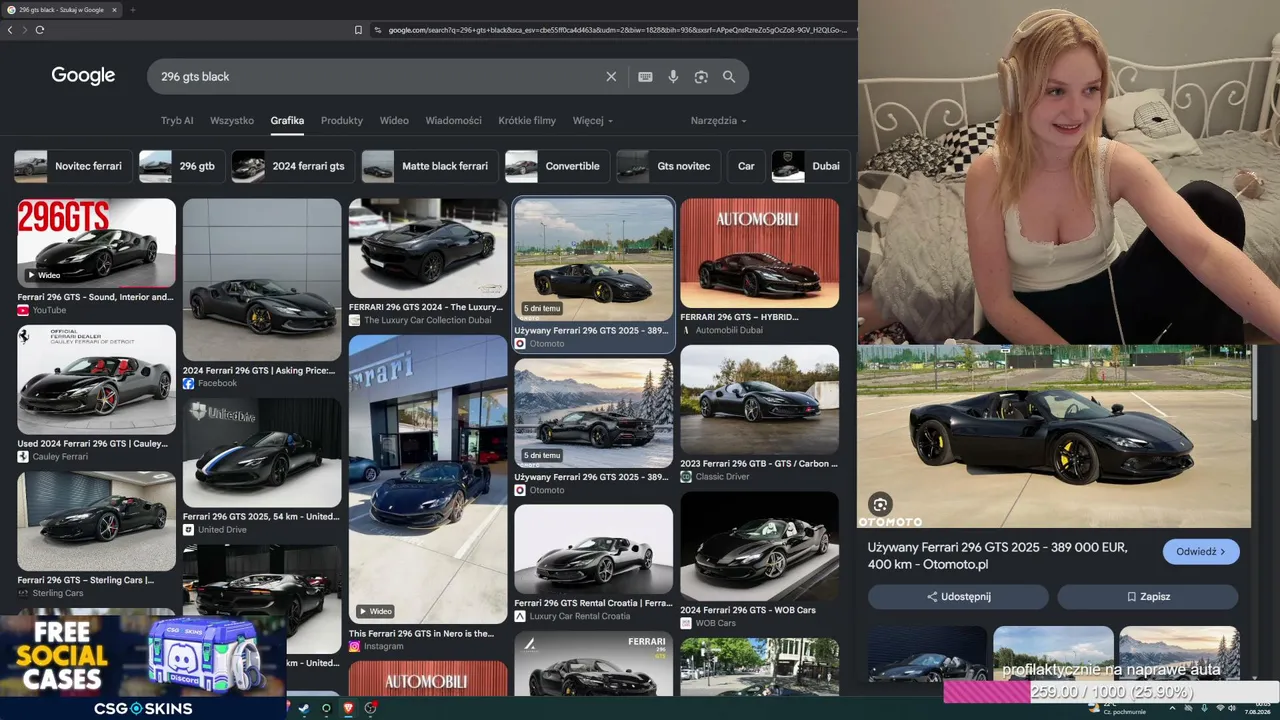The width and height of the screenshot is (1280, 720).
Task: Open the Instagram Ferrari in Nero video
Action: click(428, 479)
